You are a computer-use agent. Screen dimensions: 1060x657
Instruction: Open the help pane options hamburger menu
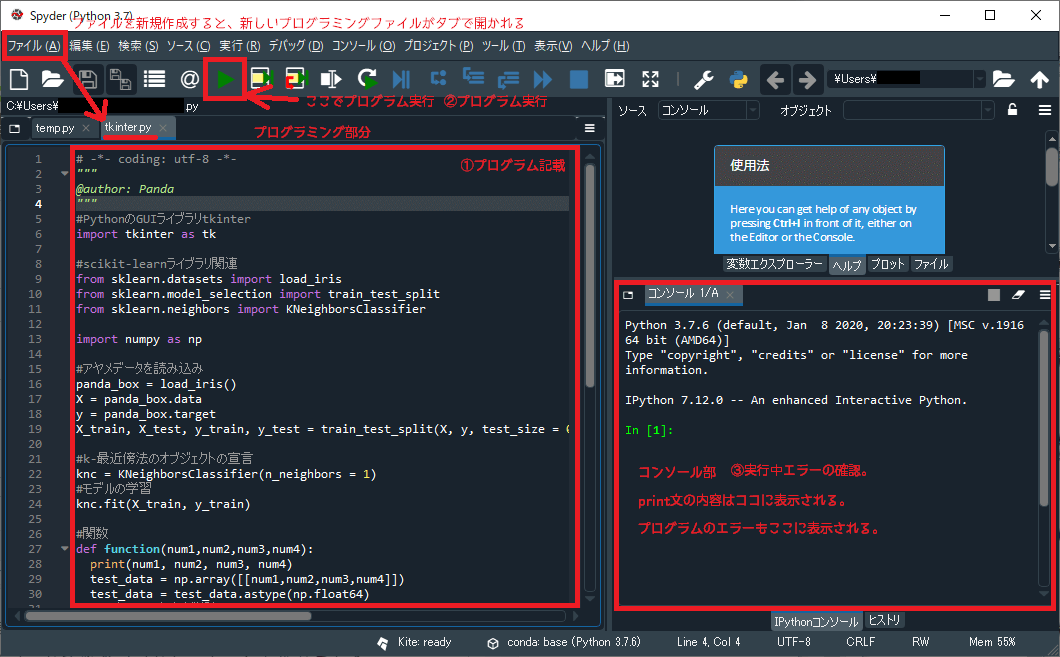point(1044,110)
